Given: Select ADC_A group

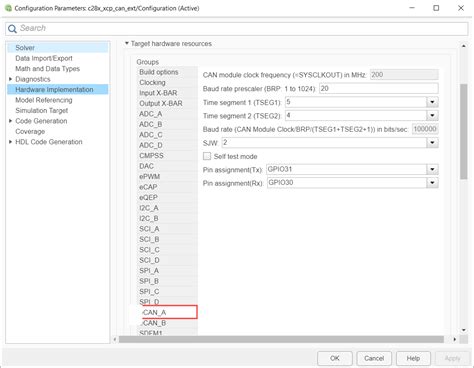Looking at the screenshot, I should (167, 114).
